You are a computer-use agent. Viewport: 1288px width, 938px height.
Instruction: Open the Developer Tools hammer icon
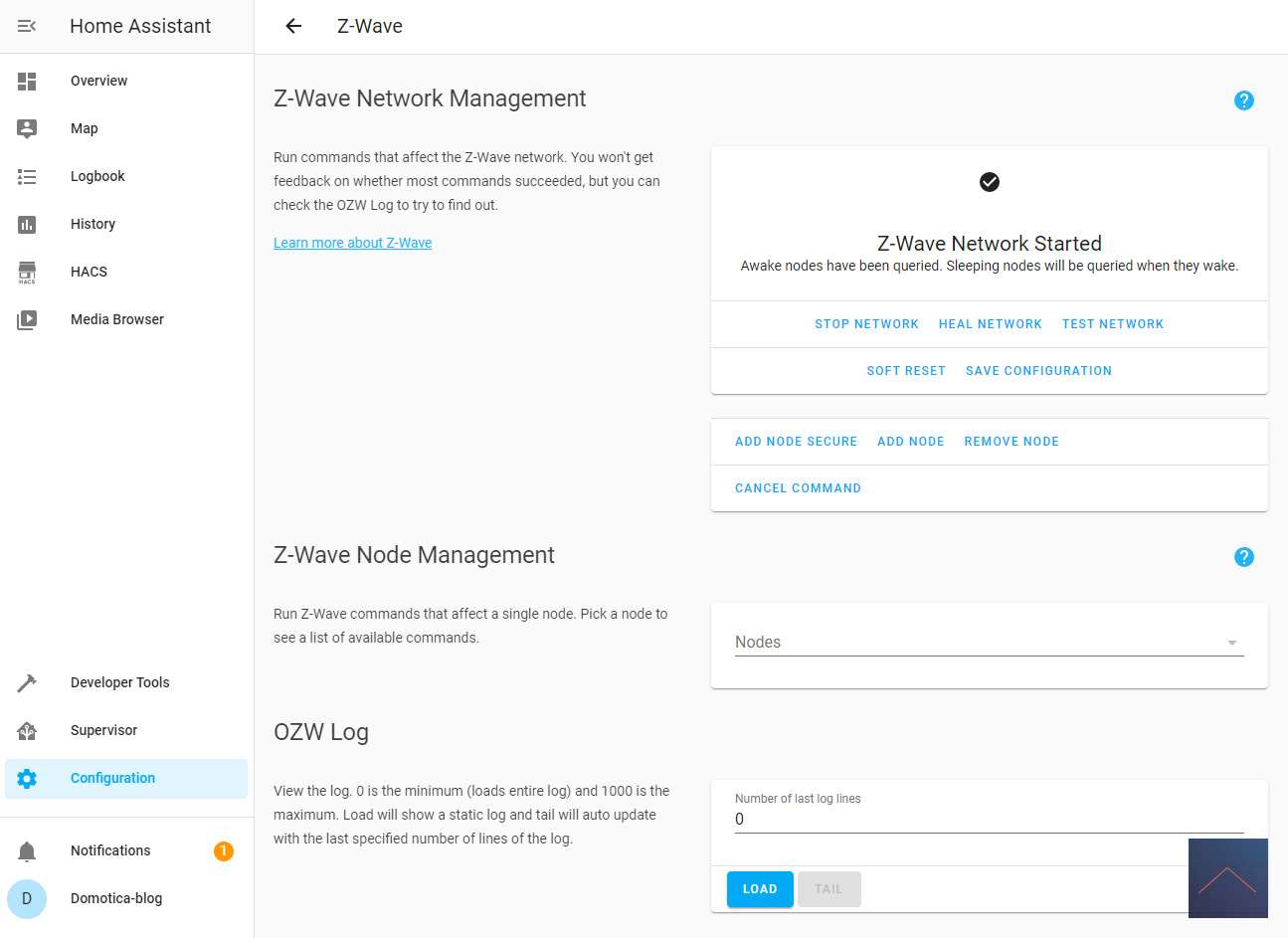[27, 682]
